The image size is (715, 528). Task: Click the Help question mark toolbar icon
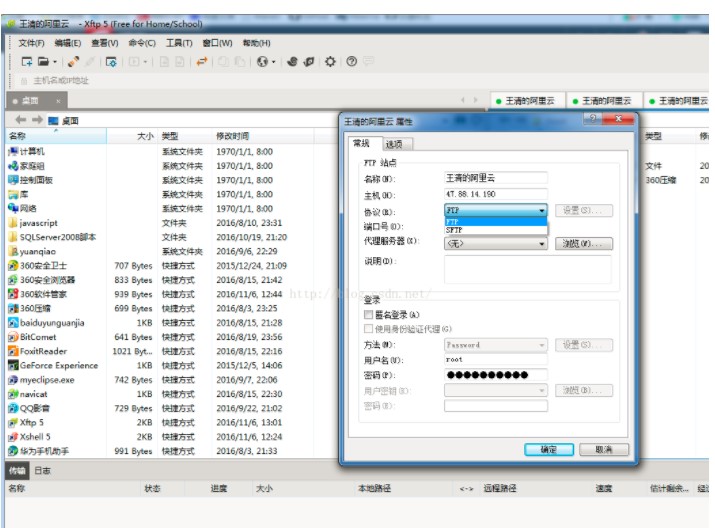[x=352, y=61]
